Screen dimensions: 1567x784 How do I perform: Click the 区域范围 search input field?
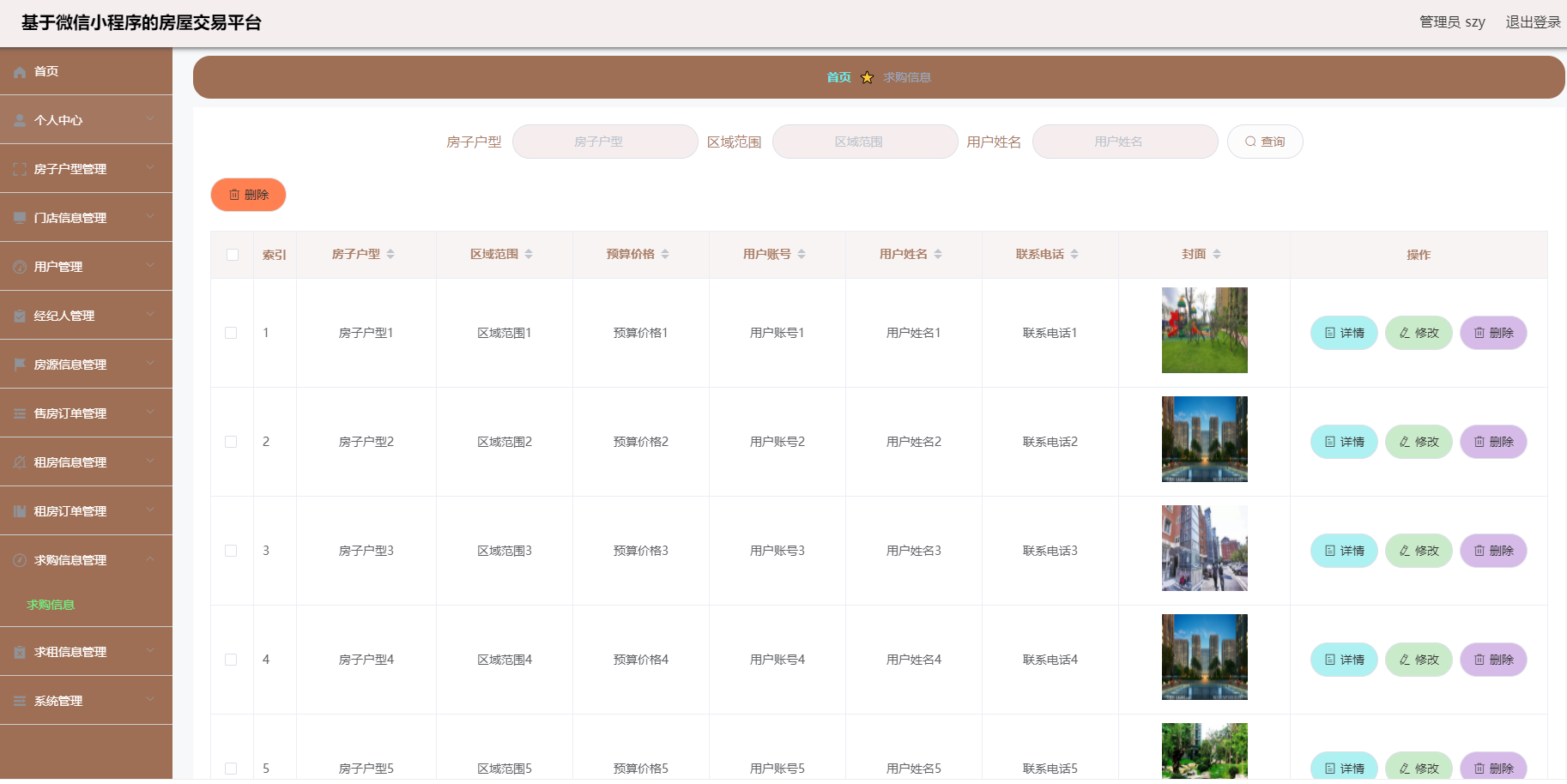click(864, 142)
